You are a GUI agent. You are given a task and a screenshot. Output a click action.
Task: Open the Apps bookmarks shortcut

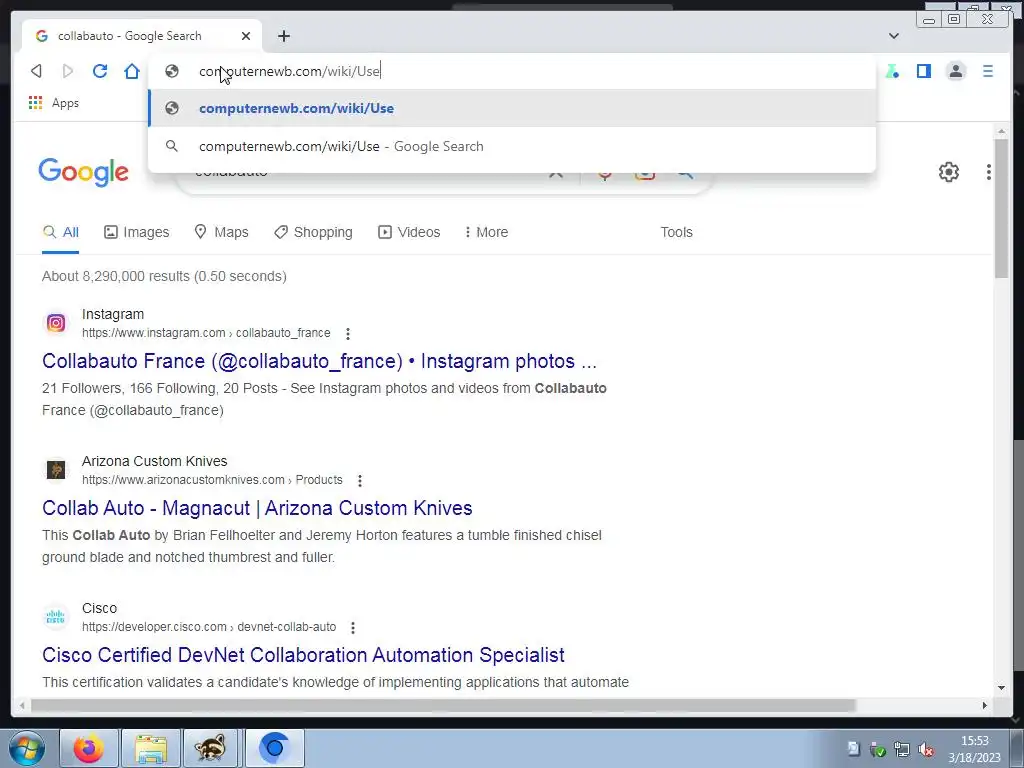click(54, 103)
